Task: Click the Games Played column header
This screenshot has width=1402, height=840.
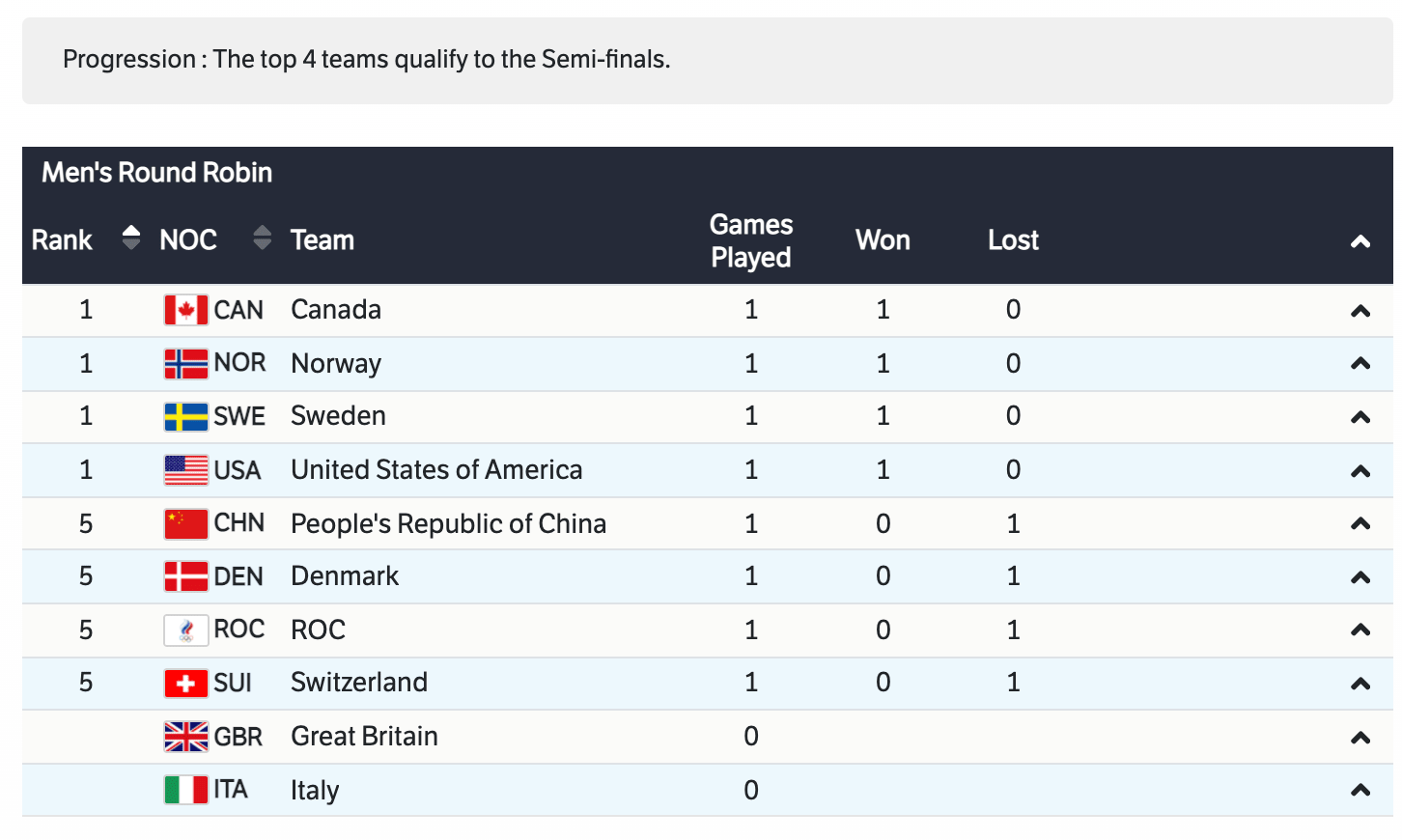Action: coord(750,240)
